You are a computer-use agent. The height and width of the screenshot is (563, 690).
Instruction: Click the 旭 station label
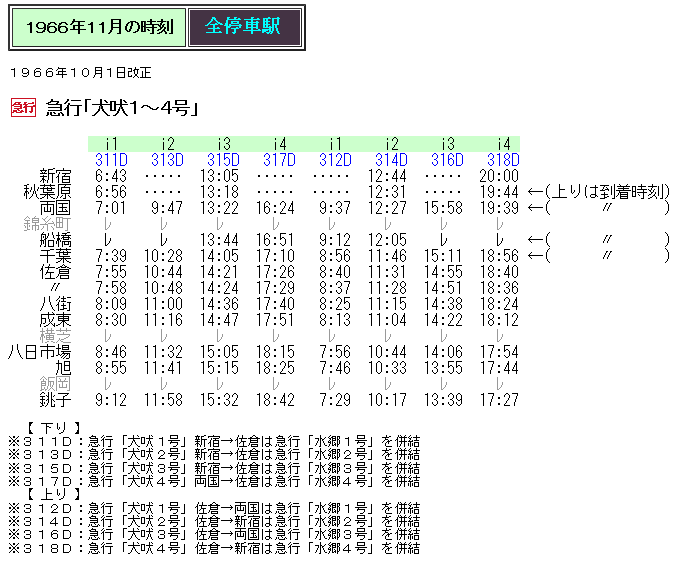[x=63, y=368]
